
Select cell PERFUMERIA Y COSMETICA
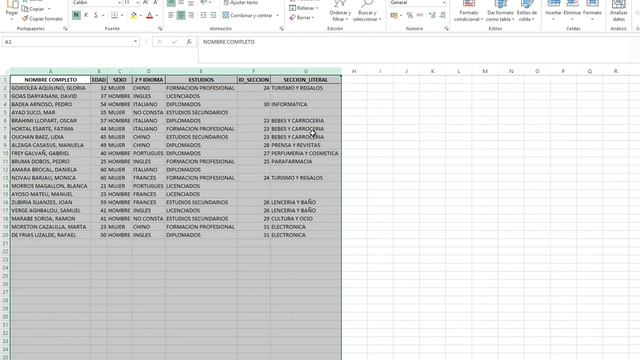(x=306, y=153)
